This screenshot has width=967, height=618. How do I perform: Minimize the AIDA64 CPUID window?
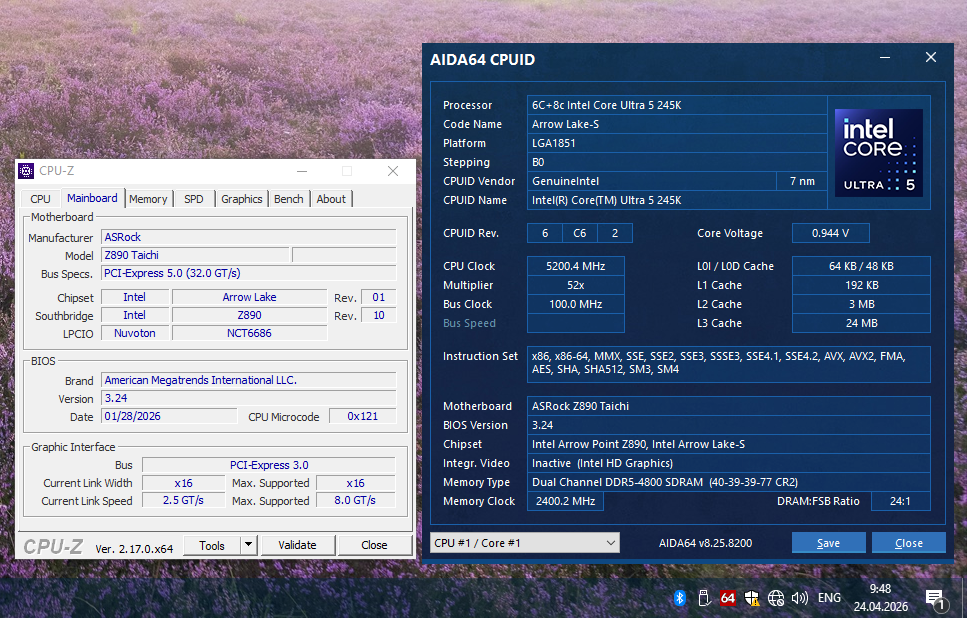[x=885, y=58]
